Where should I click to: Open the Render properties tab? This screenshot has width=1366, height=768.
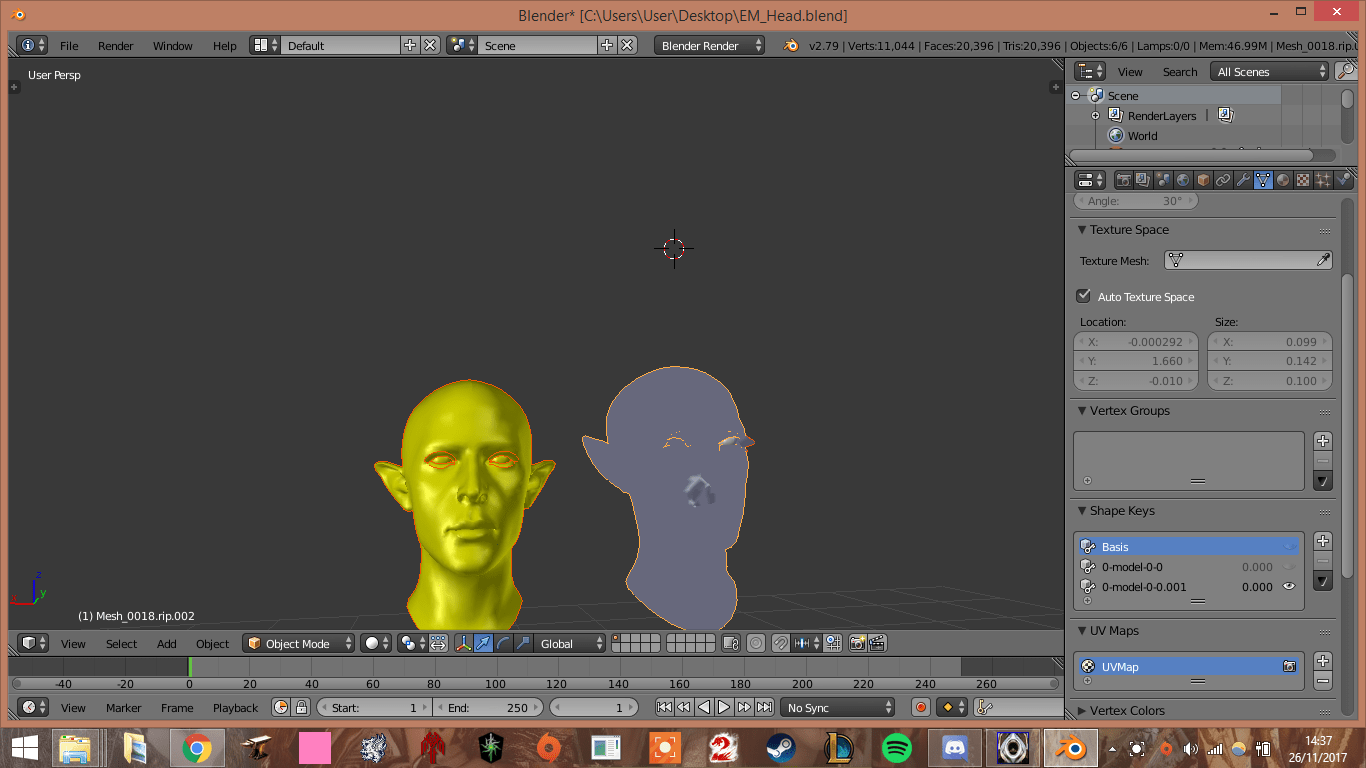coord(1123,179)
